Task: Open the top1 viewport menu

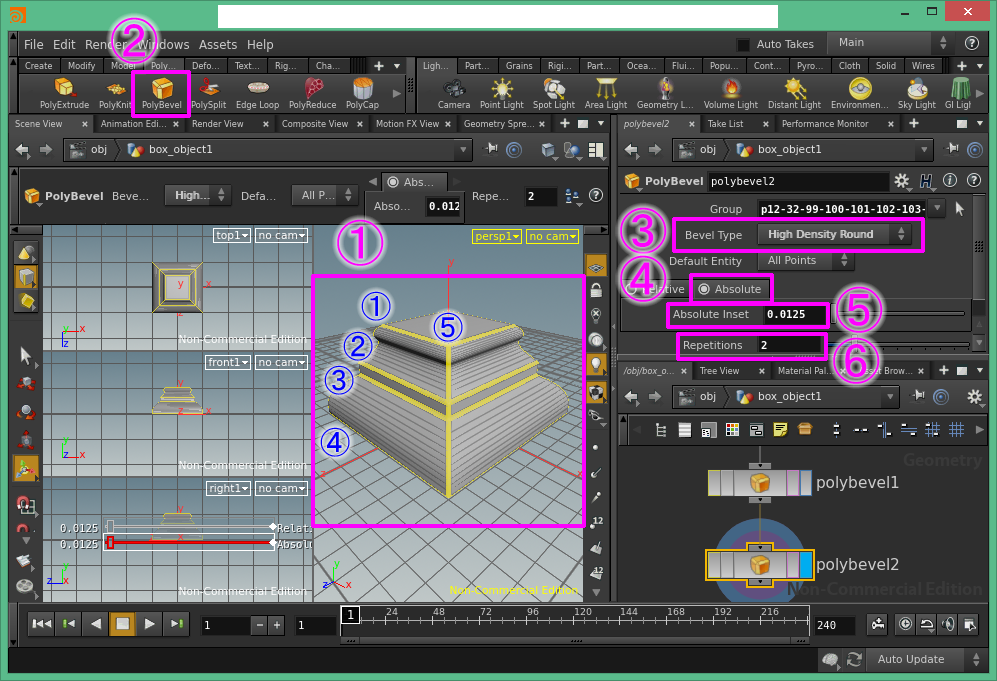Action: (231, 235)
